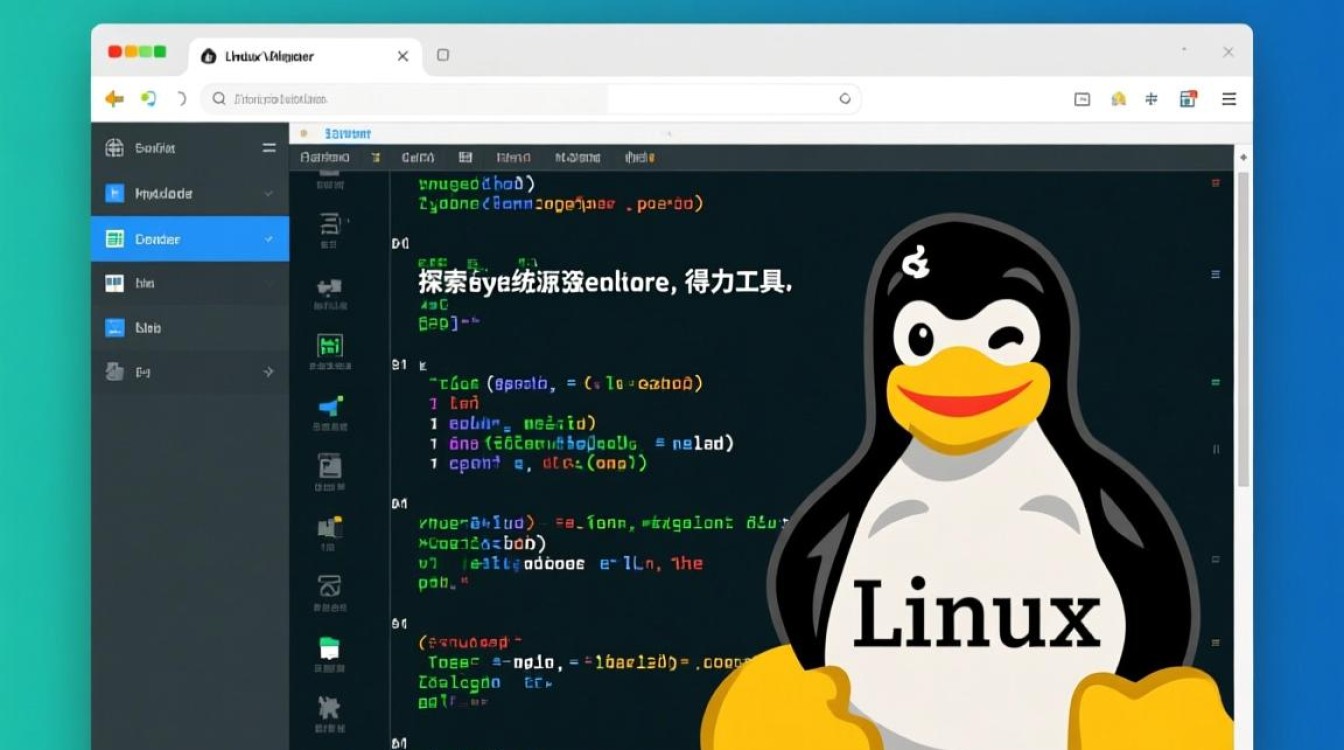Expand the chevron on the highlighted blue sidebar entry
The height and width of the screenshot is (750, 1344).
pos(267,238)
